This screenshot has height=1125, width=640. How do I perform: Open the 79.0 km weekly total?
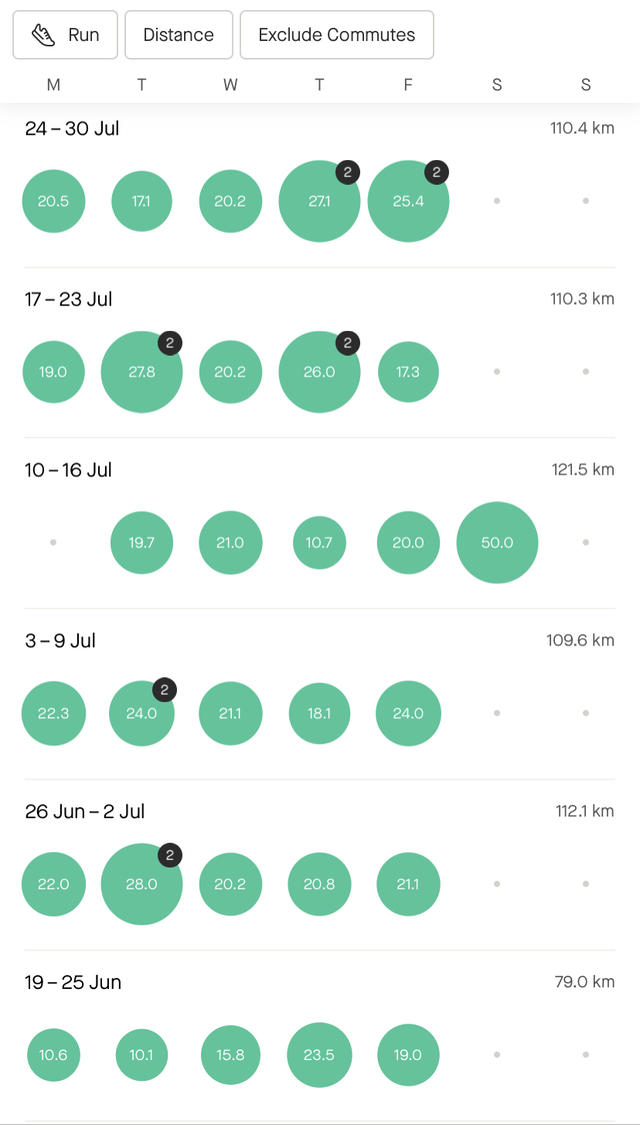click(584, 982)
